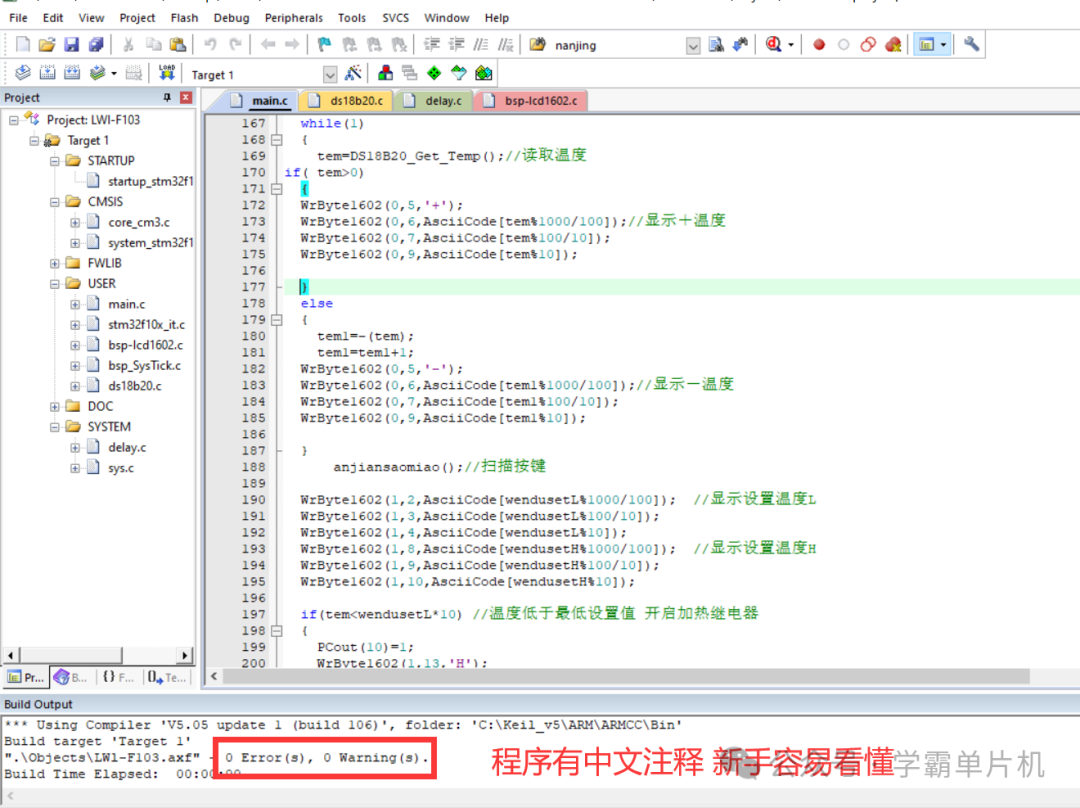The height and width of the screenshot is (808, 1080).
Task: Collapse the SYSTEM group
Action: click(54, 427)
